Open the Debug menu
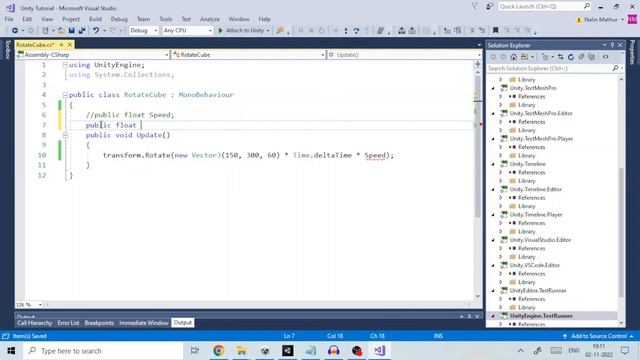This screenshot has width=640, height=360. pos(119,19)
